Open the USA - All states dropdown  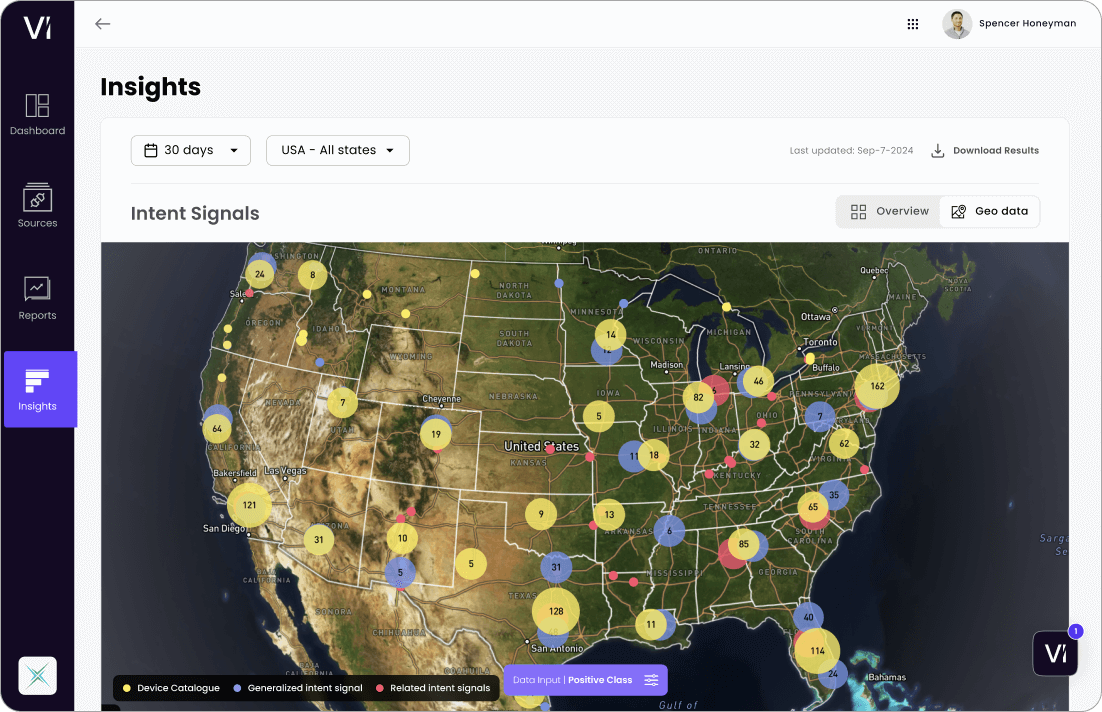point(337,150)
